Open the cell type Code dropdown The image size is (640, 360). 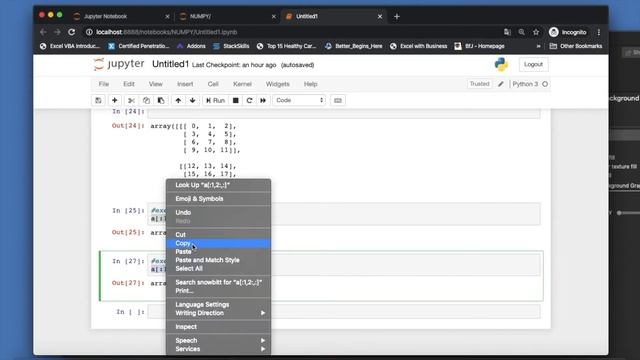point(299,100)
